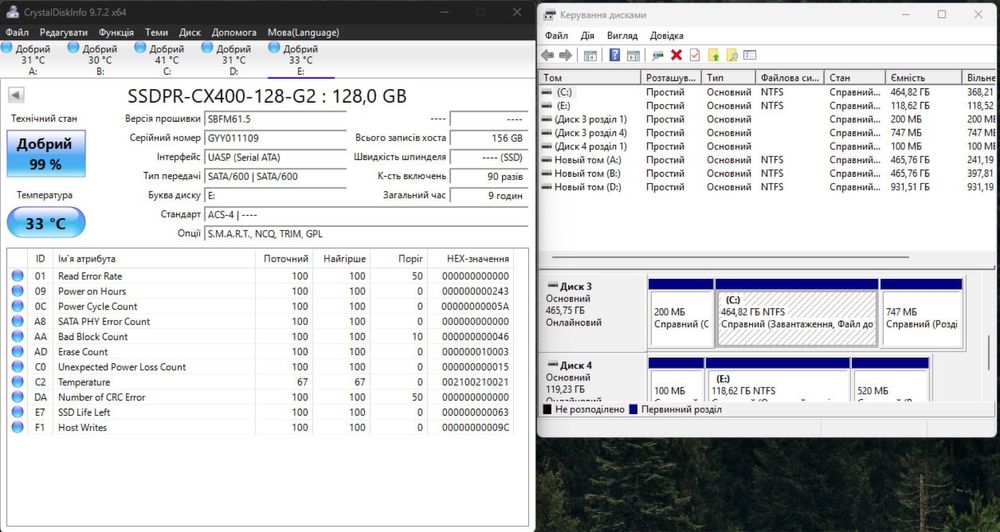Click the Back arrow in Disk Management toolbar
The width and height of the screenshot is (1000, 532).
[x=547, y=55]
